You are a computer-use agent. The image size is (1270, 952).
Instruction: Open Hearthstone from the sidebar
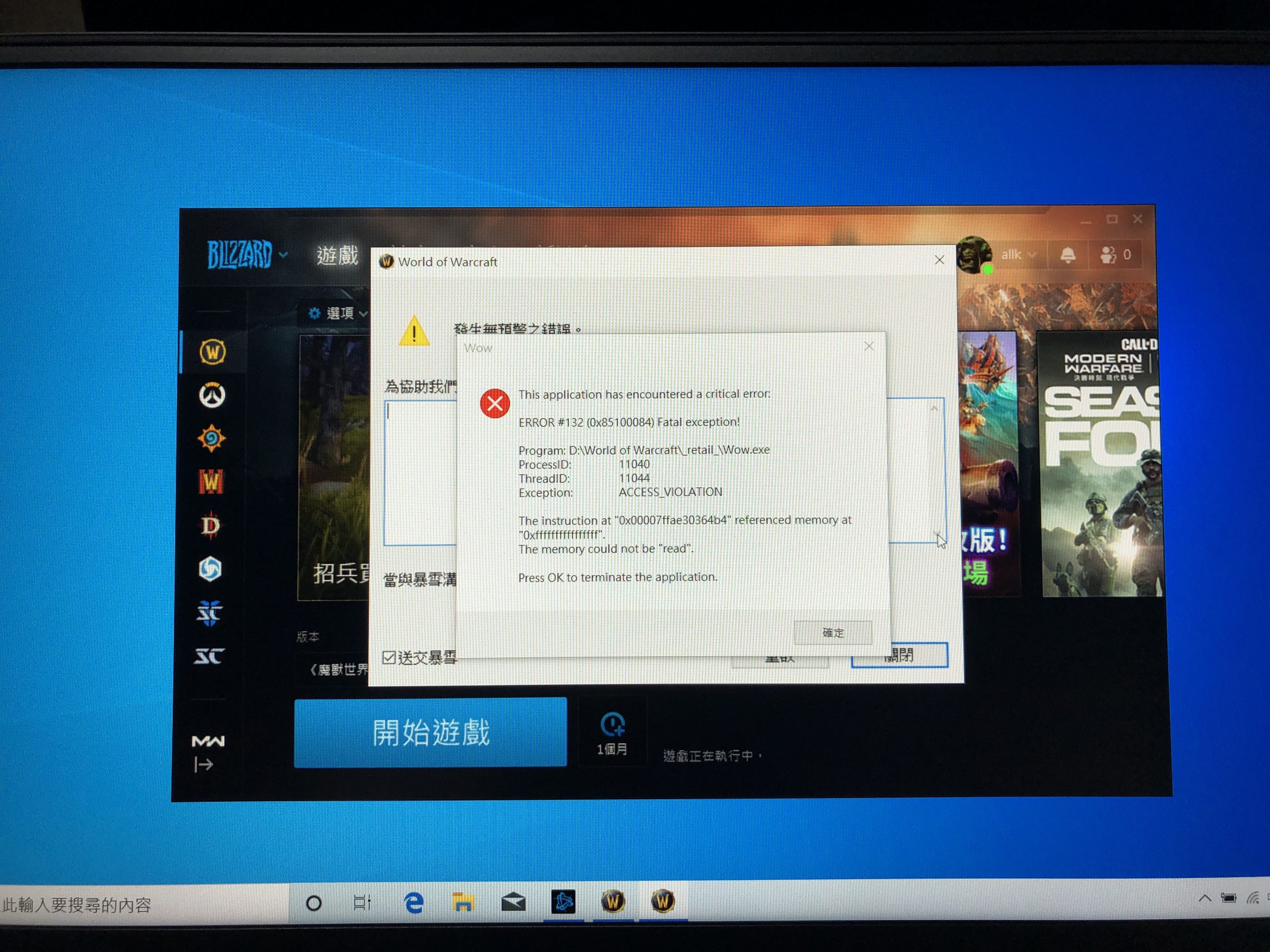pyautogui.click(x=211, y=439)
